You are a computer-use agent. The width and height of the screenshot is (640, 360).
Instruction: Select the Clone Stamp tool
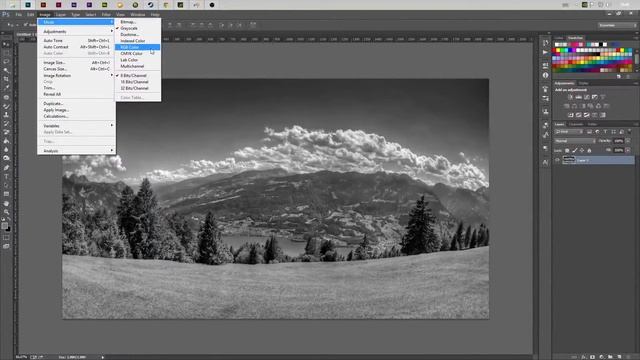[x=6, y=115]
